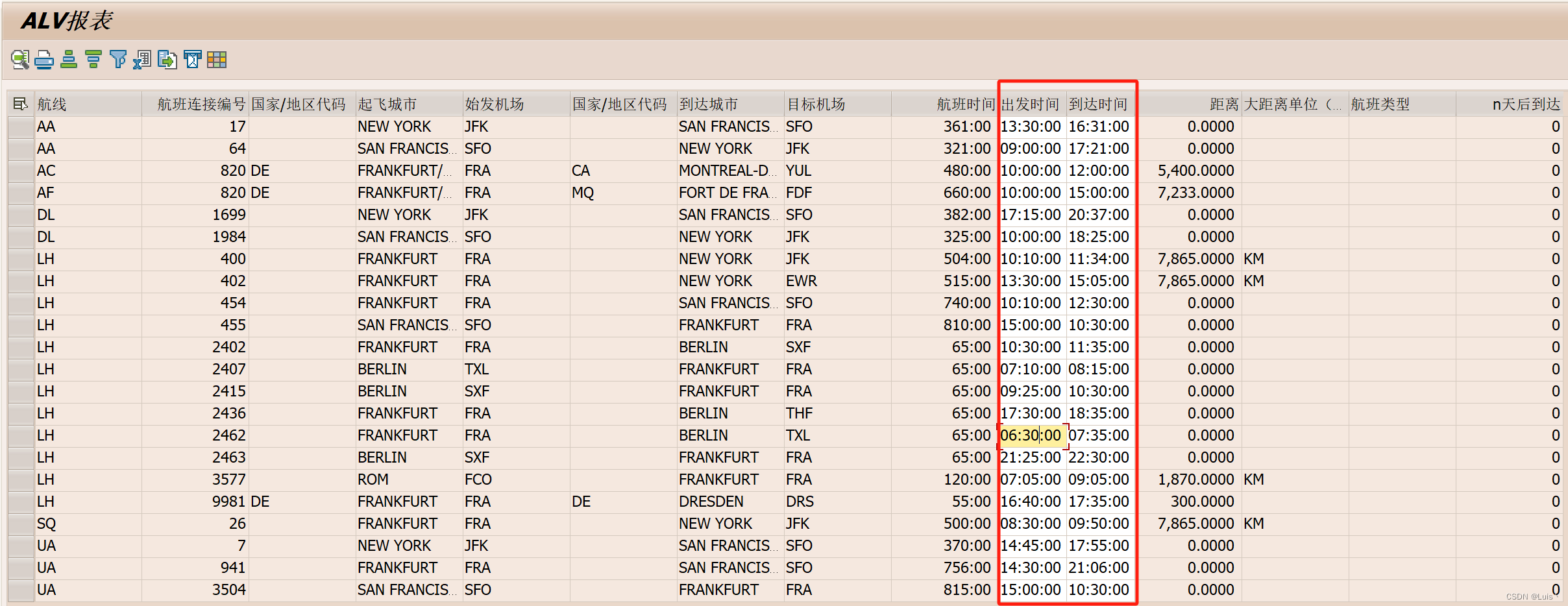Click the 出发时间 column header

[x=1032, y=104]
